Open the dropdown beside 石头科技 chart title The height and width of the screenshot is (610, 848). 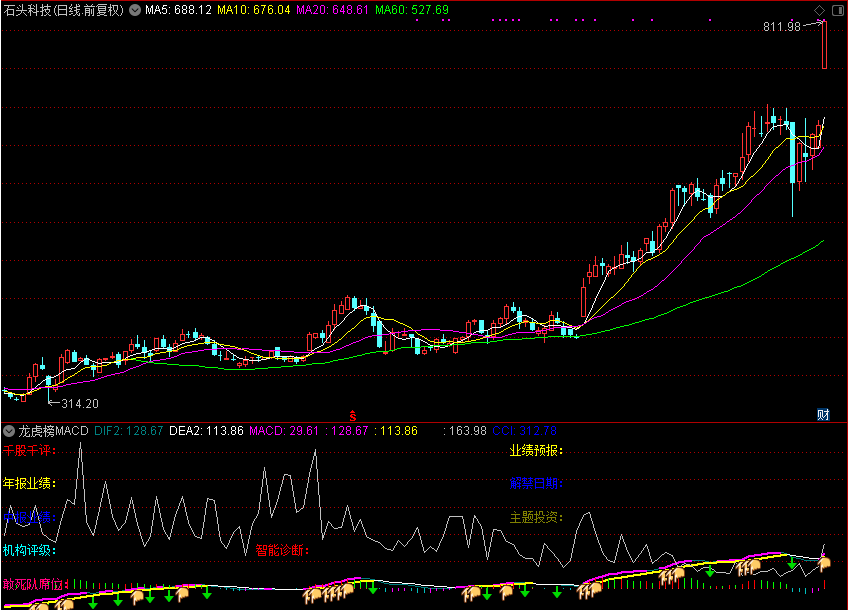coord(135,9)
